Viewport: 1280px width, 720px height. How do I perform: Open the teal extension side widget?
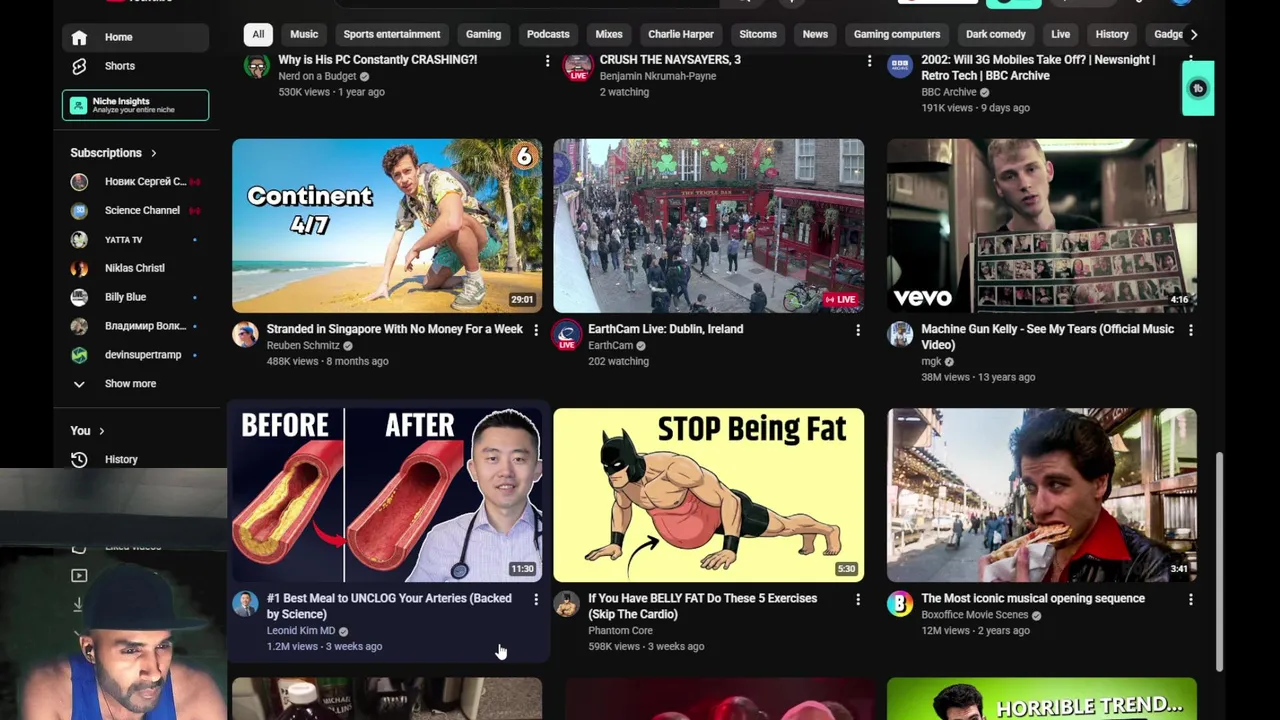click(x=1198, y=88)
